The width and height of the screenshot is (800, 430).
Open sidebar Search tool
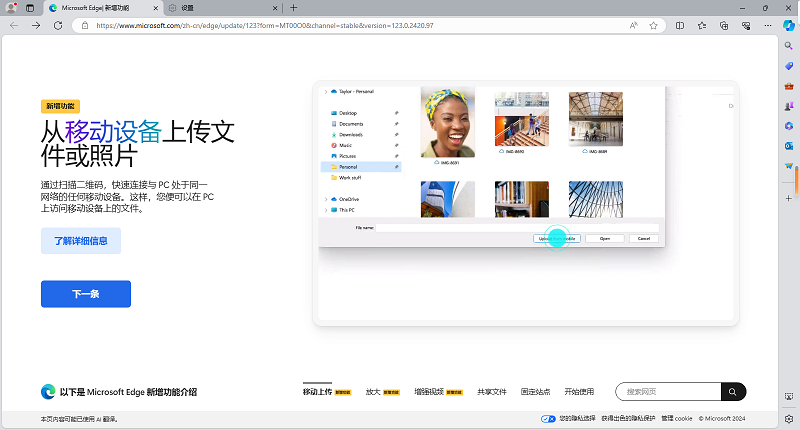point(789,46)
